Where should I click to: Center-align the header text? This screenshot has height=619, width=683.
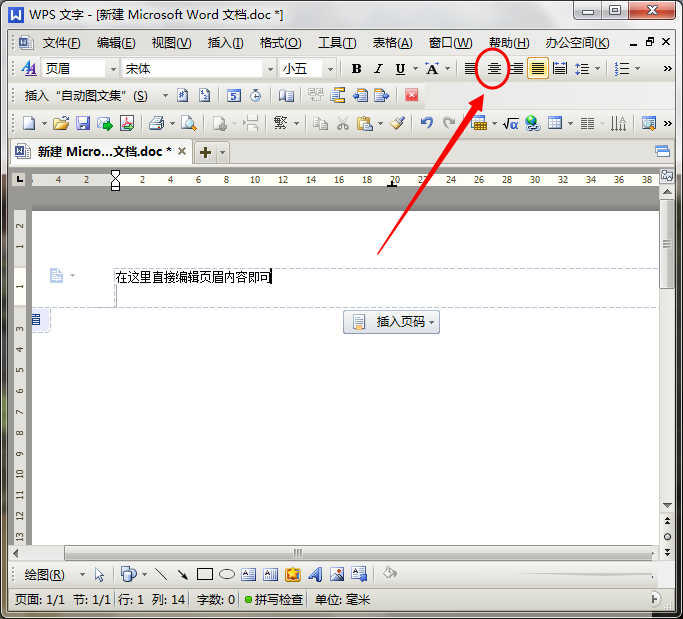494,69
